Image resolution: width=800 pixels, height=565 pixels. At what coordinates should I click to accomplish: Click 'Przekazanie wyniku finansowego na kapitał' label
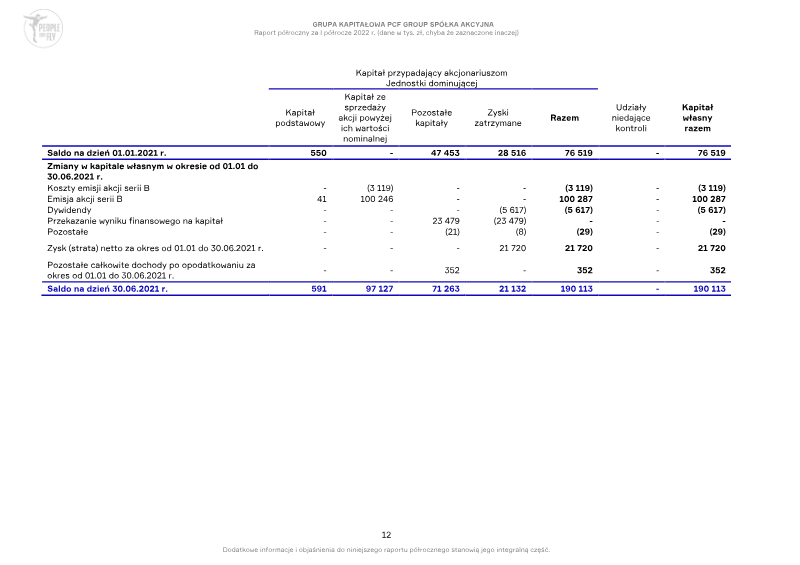[x=135, y=221]
